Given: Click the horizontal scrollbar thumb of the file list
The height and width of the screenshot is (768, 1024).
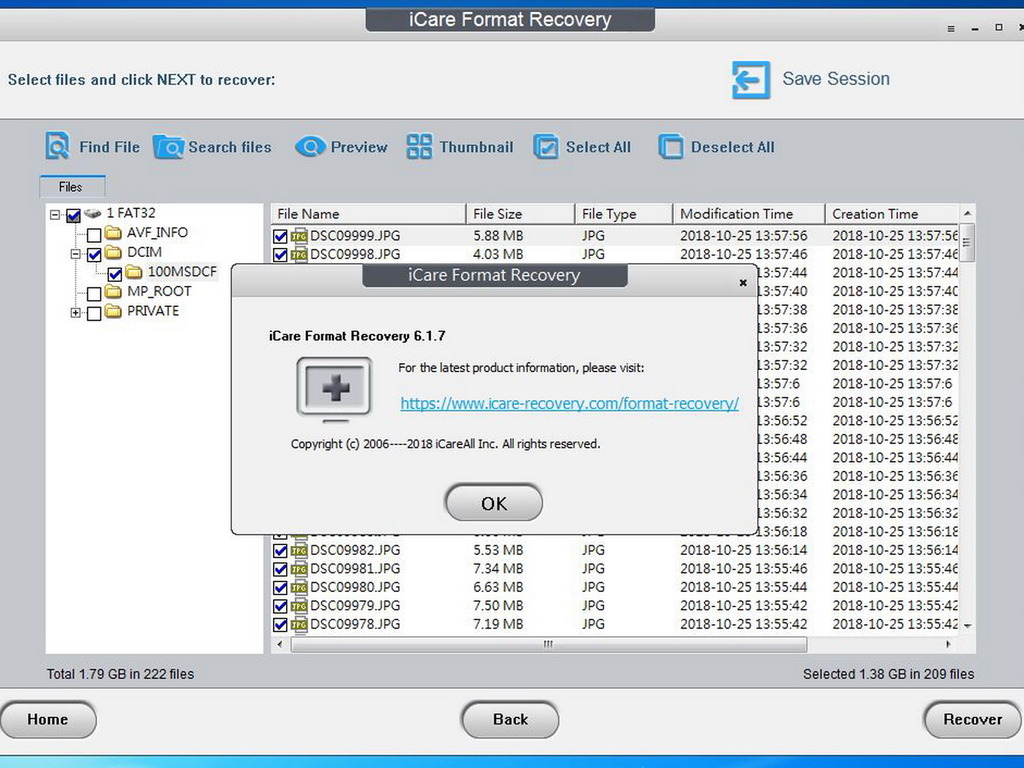Looking at the screenshot, I should tap(549, 645).
